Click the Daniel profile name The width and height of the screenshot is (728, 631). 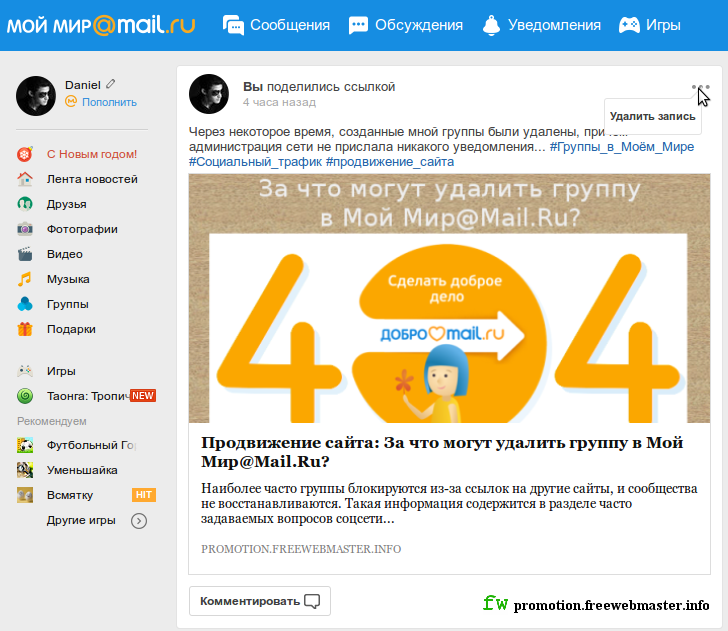tap(83, 85)
